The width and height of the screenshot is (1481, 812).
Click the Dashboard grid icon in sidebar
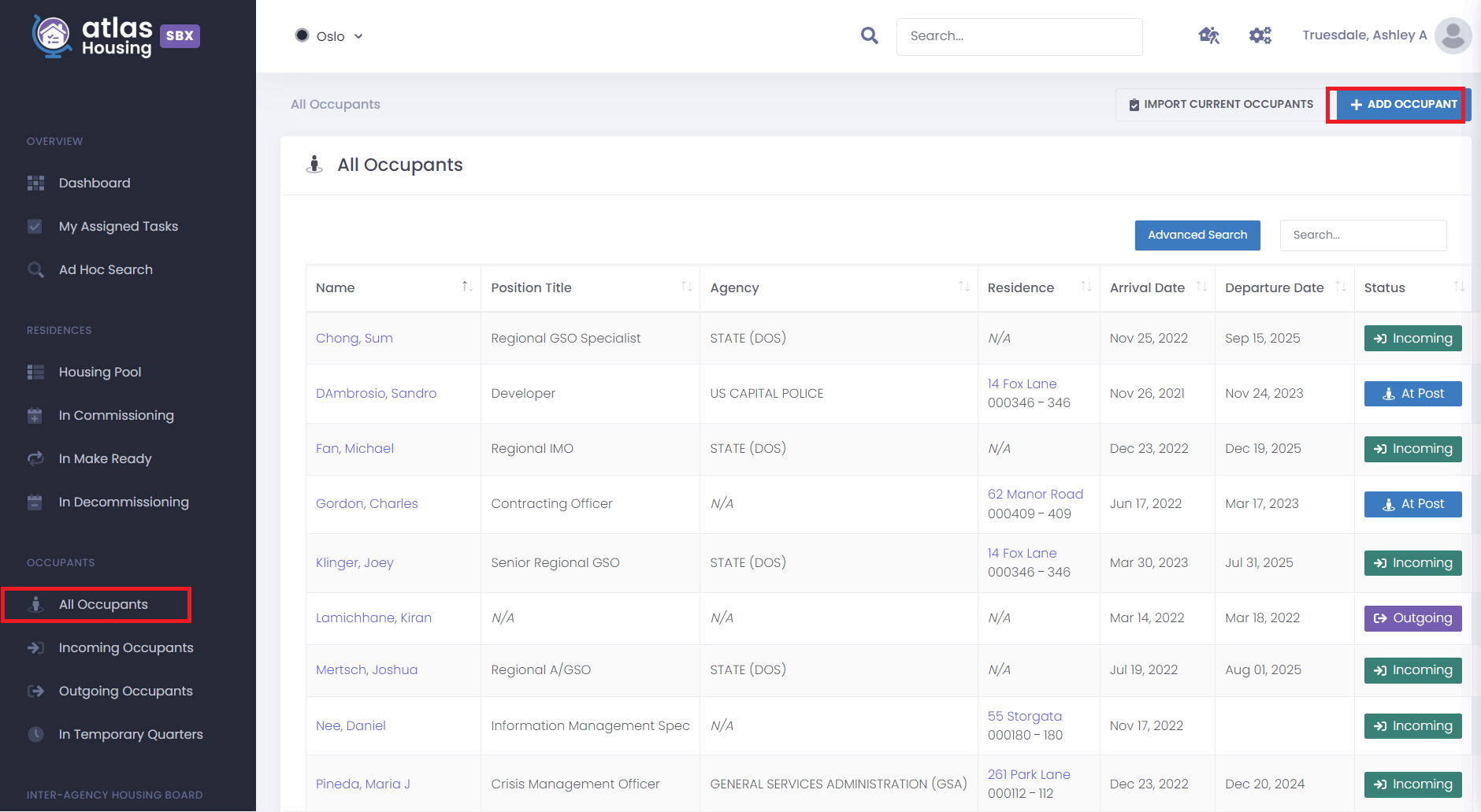point(35,183)
